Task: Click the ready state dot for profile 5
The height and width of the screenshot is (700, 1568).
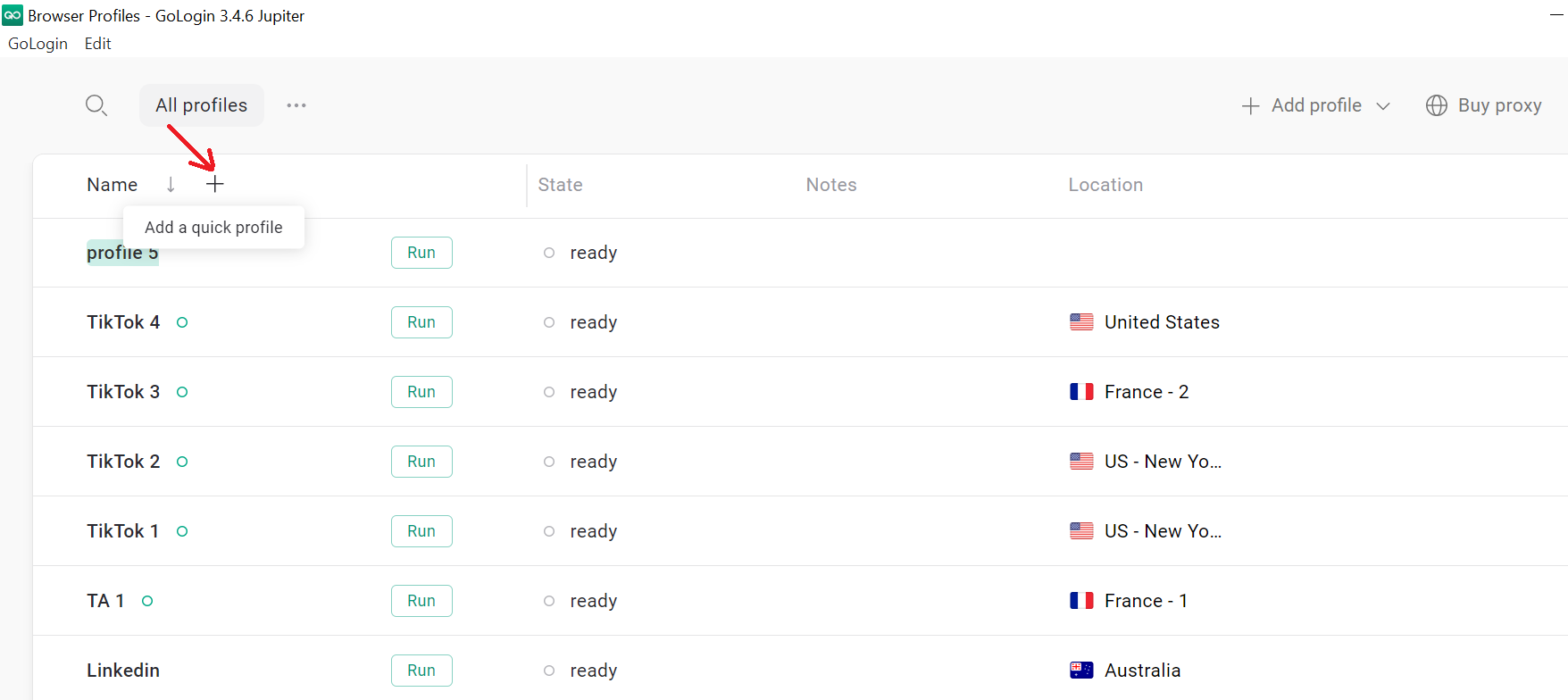Action: coord(549,253)
